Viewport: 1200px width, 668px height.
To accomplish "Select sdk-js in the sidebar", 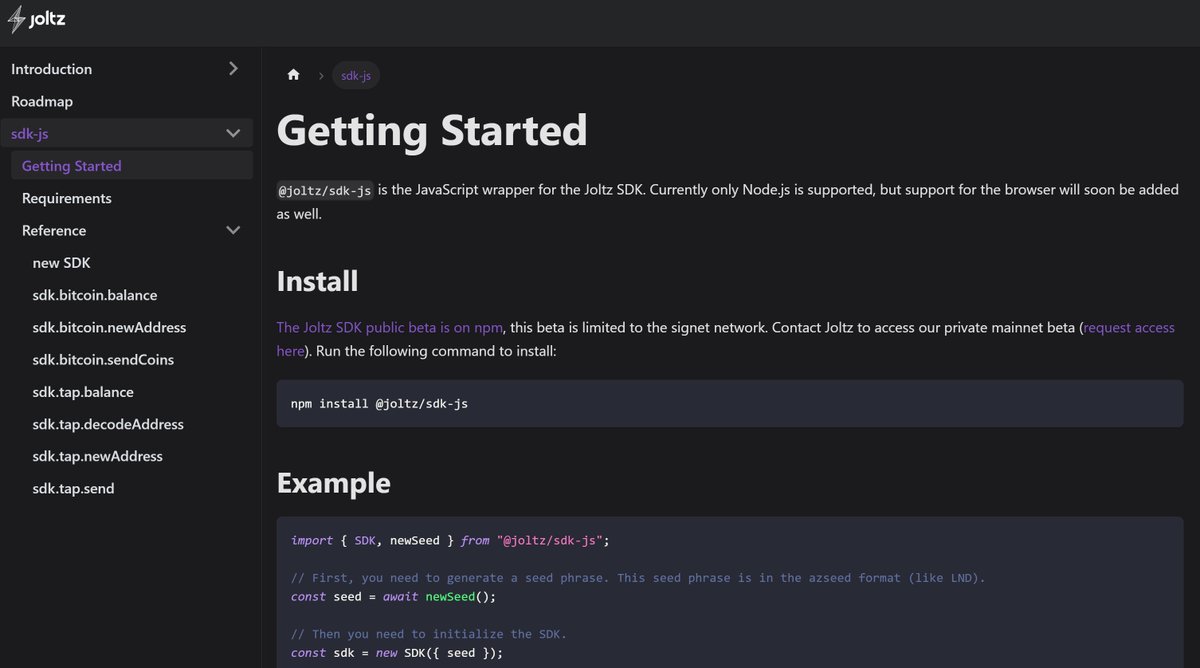I will tap(30, 133).
